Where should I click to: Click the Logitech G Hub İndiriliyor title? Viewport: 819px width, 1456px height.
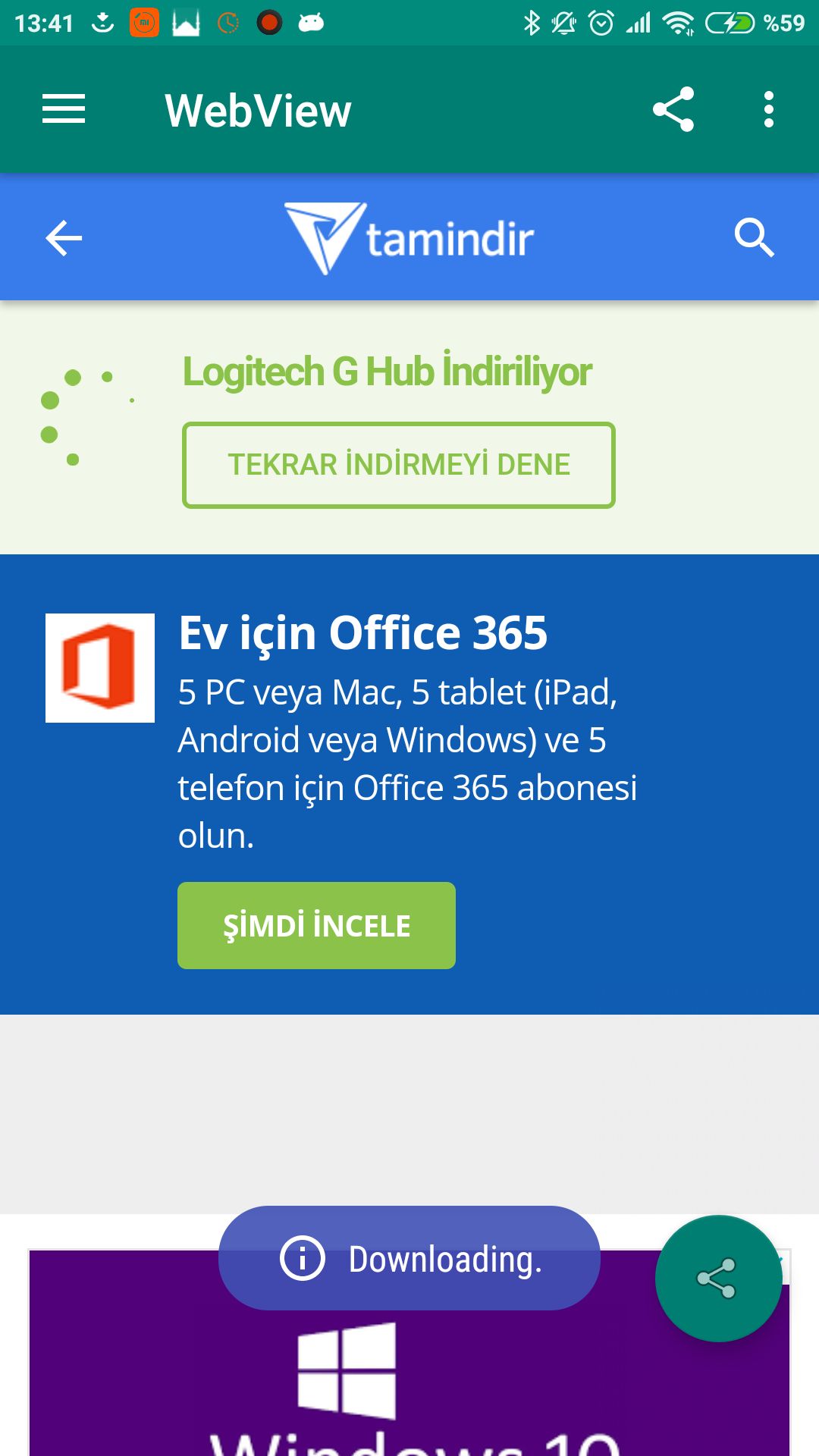tap(387, 372)
